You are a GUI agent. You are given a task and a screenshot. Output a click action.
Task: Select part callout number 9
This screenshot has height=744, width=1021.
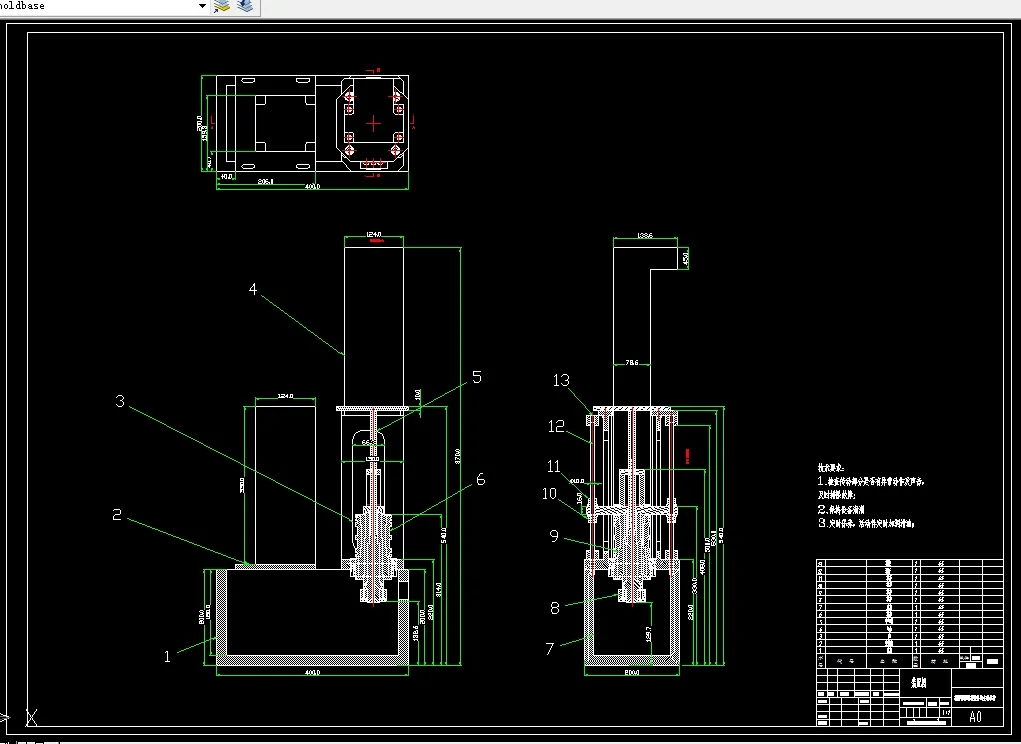pos(554,536)
